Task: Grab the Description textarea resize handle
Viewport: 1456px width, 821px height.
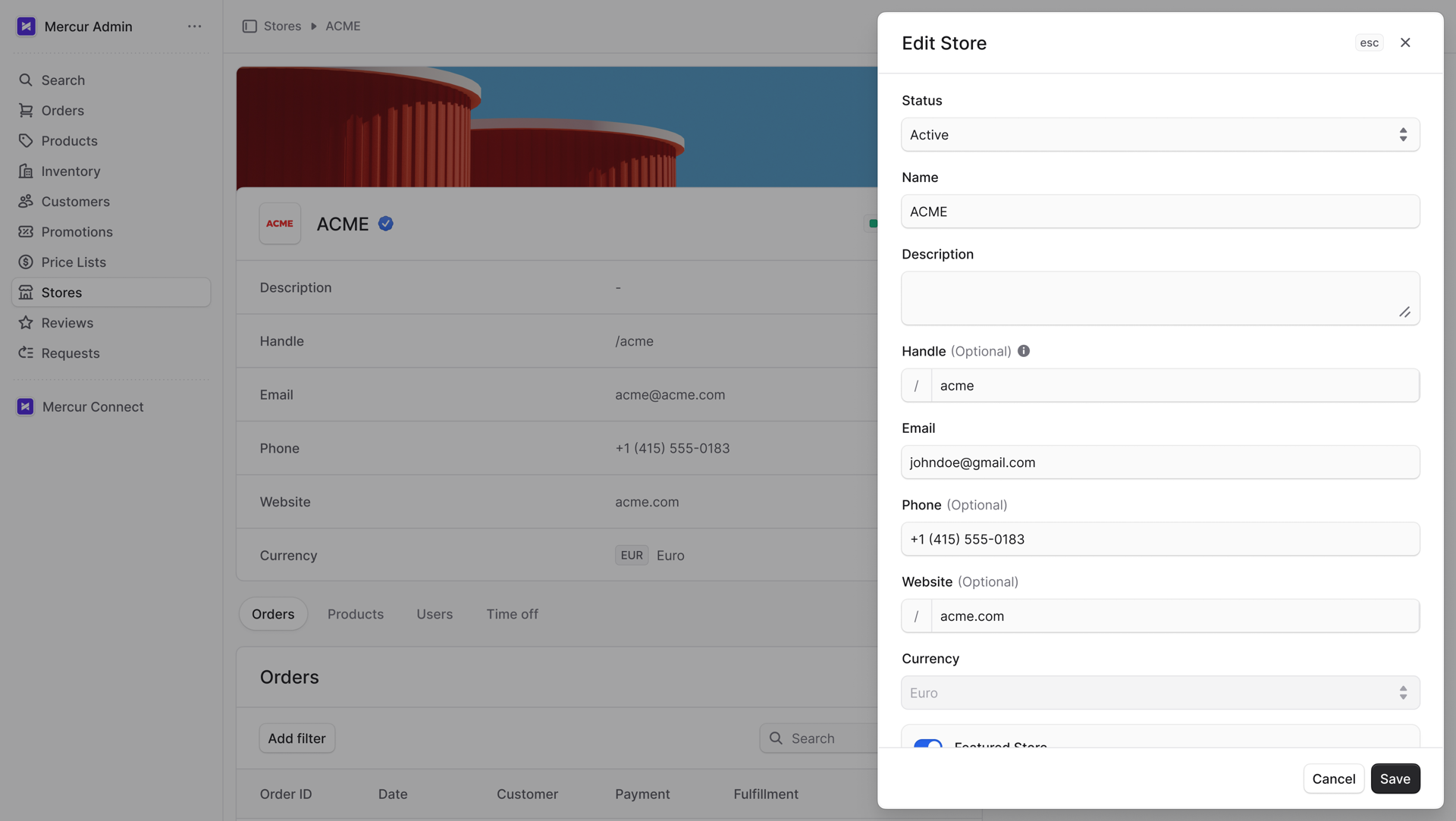Action: 1404,312
